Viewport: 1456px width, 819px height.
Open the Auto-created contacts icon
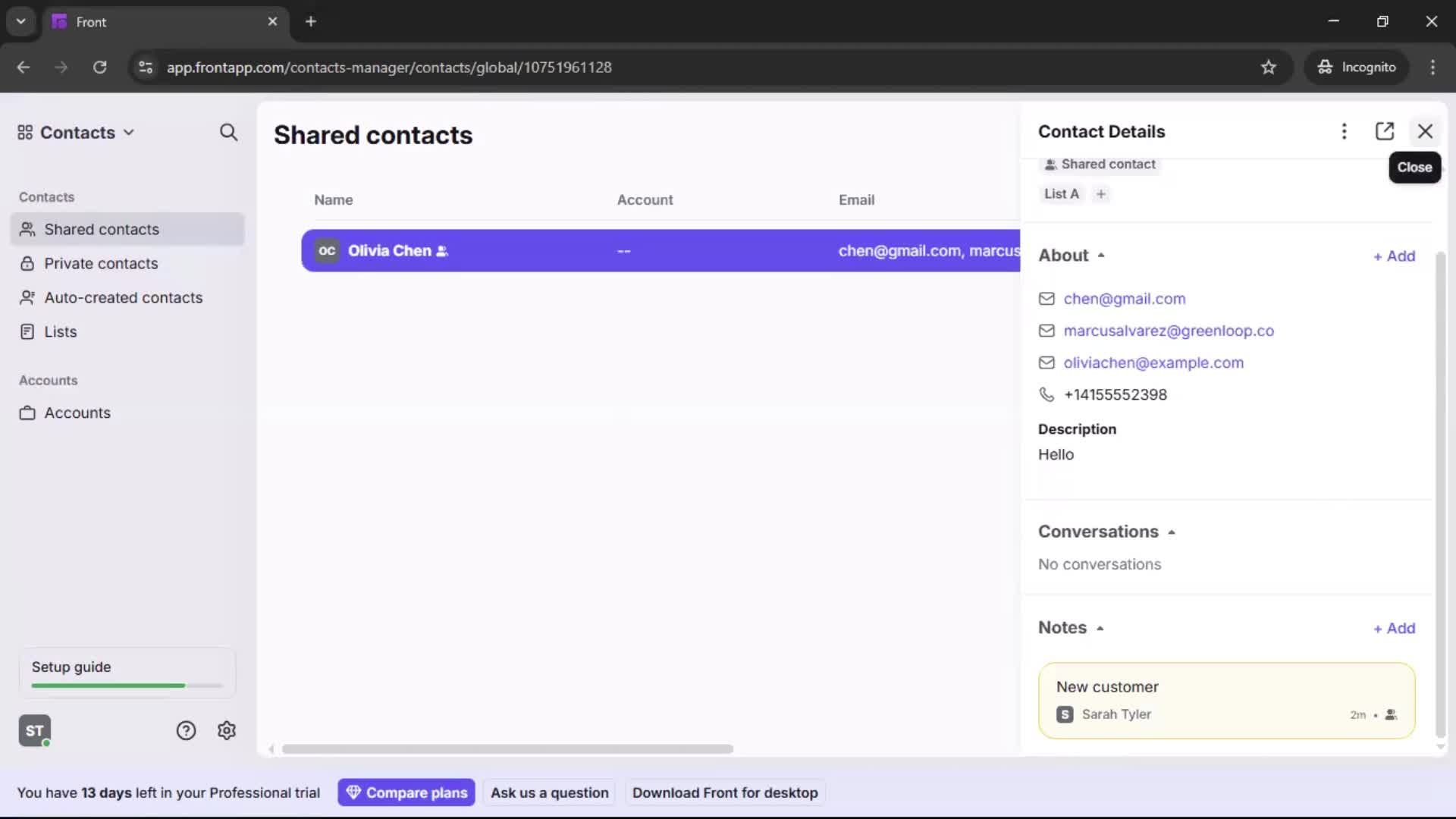[27, 297]
